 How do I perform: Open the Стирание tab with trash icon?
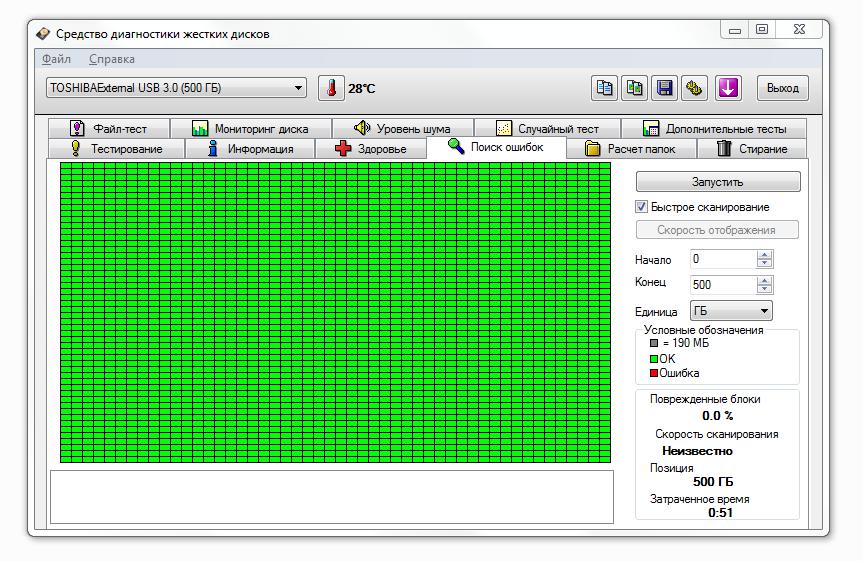pos(752,149)
